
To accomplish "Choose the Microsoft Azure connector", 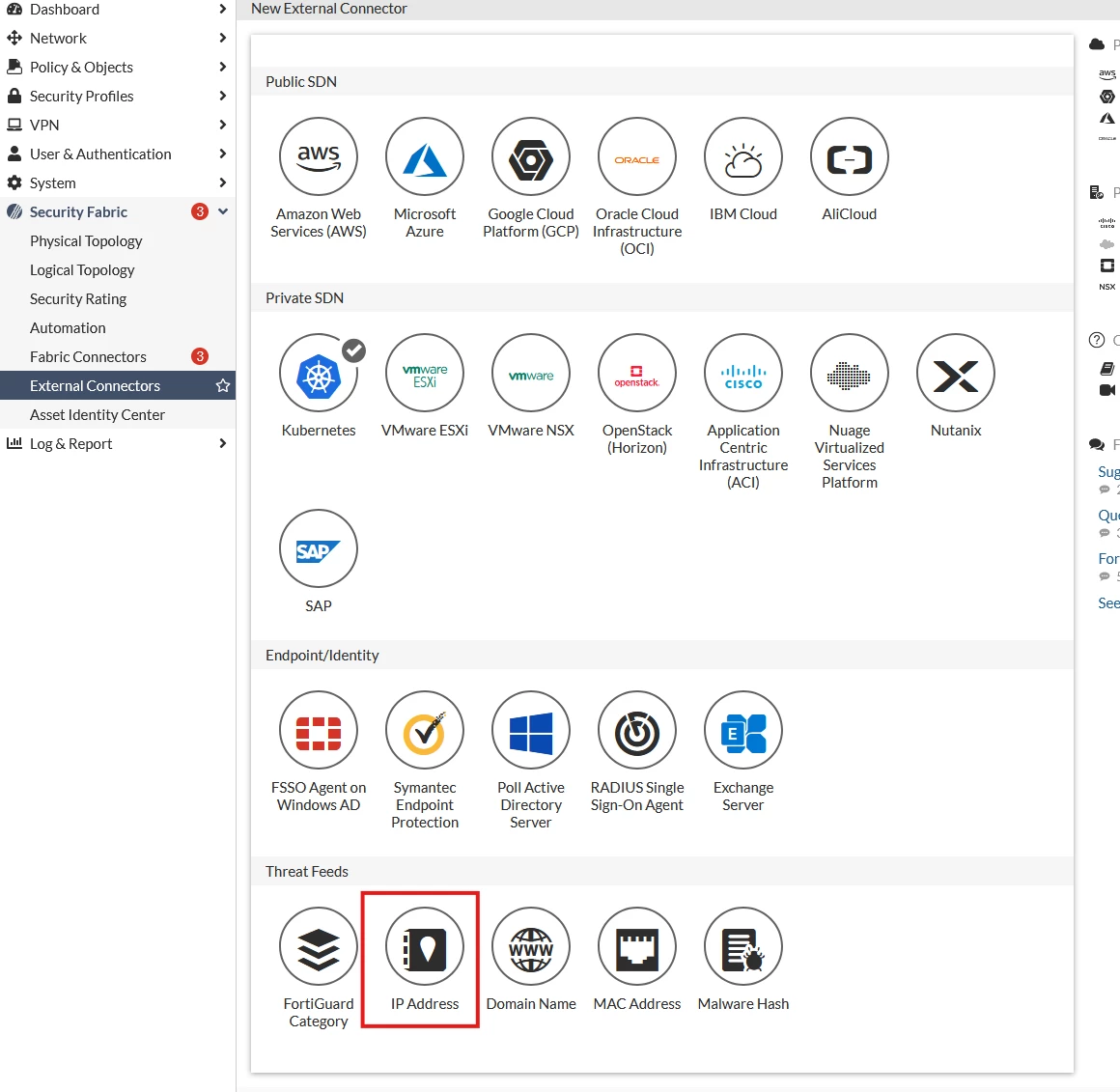I will coord(424,156).
